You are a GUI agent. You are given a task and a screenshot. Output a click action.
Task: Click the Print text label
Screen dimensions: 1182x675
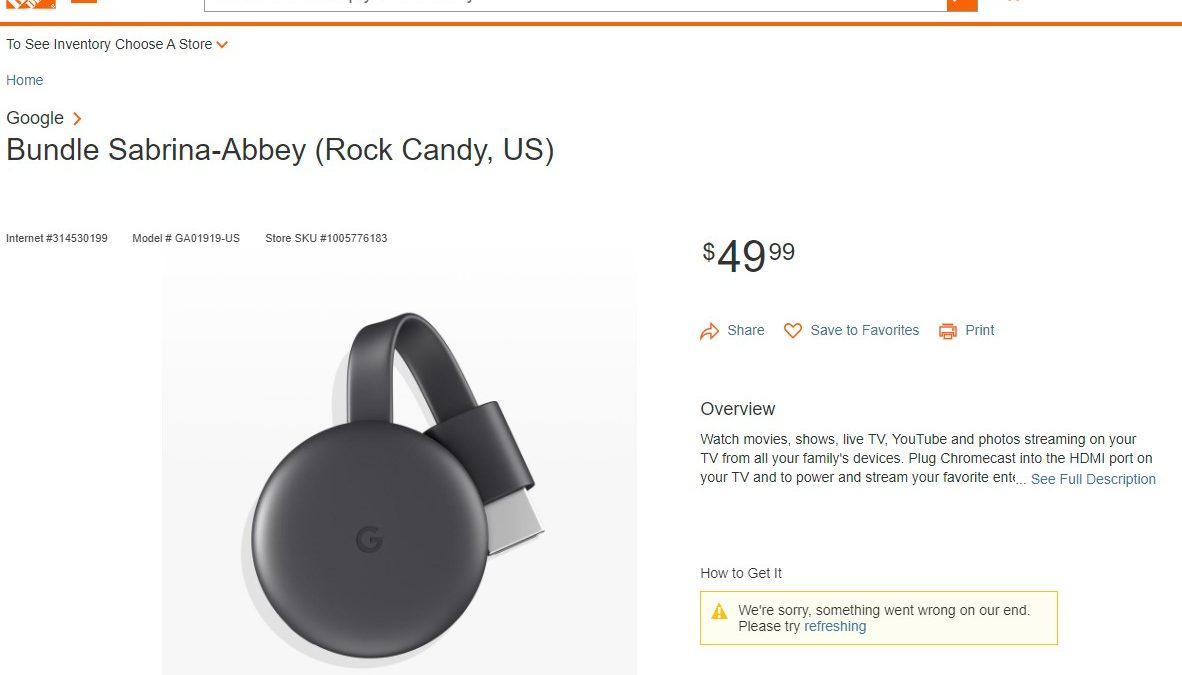(x=980, y=331)
